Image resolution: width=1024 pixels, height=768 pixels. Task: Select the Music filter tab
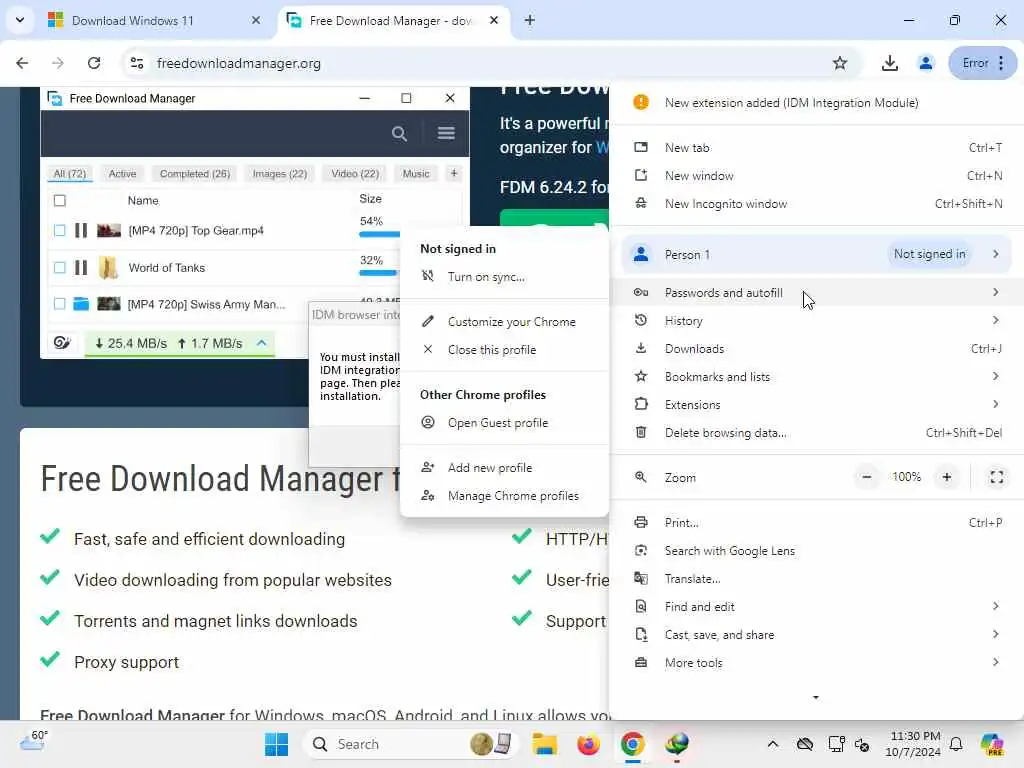pyautogui.click(x=416, y=174)
